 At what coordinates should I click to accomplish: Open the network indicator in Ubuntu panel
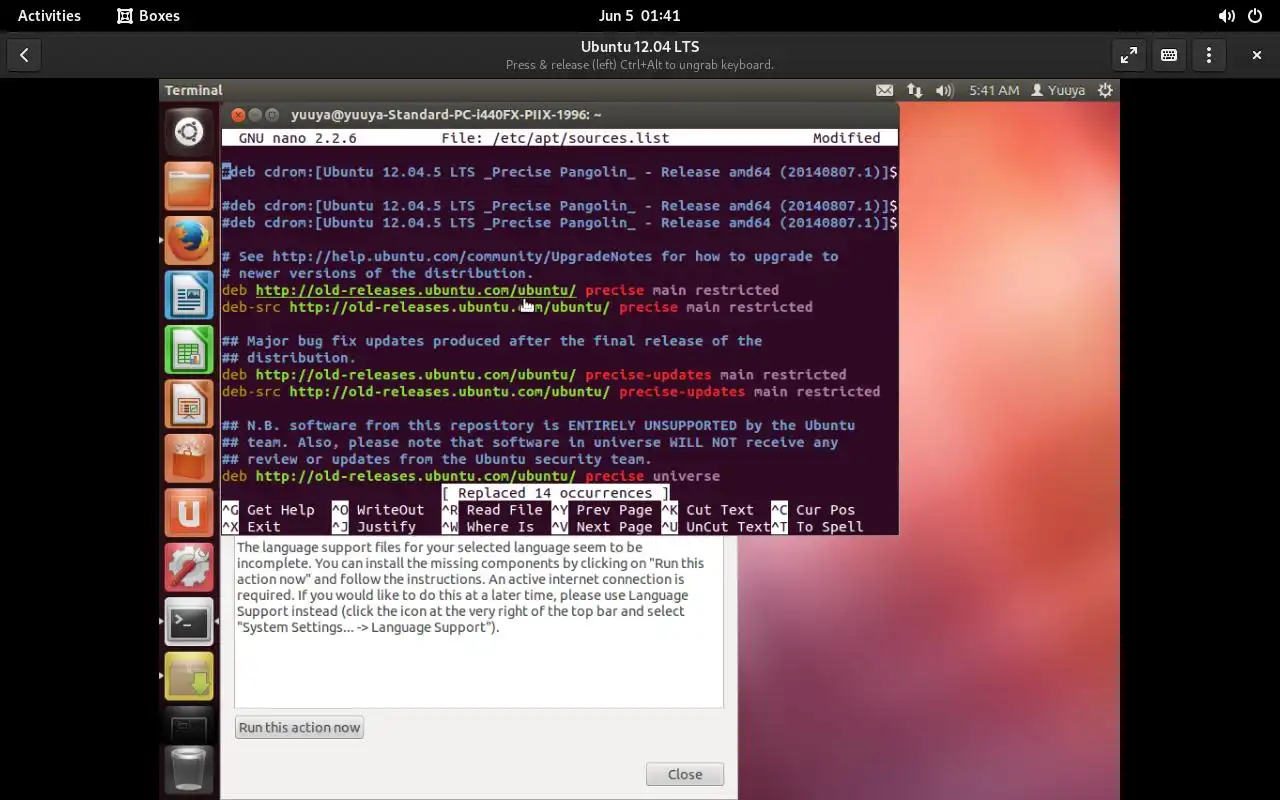point(914,90)
